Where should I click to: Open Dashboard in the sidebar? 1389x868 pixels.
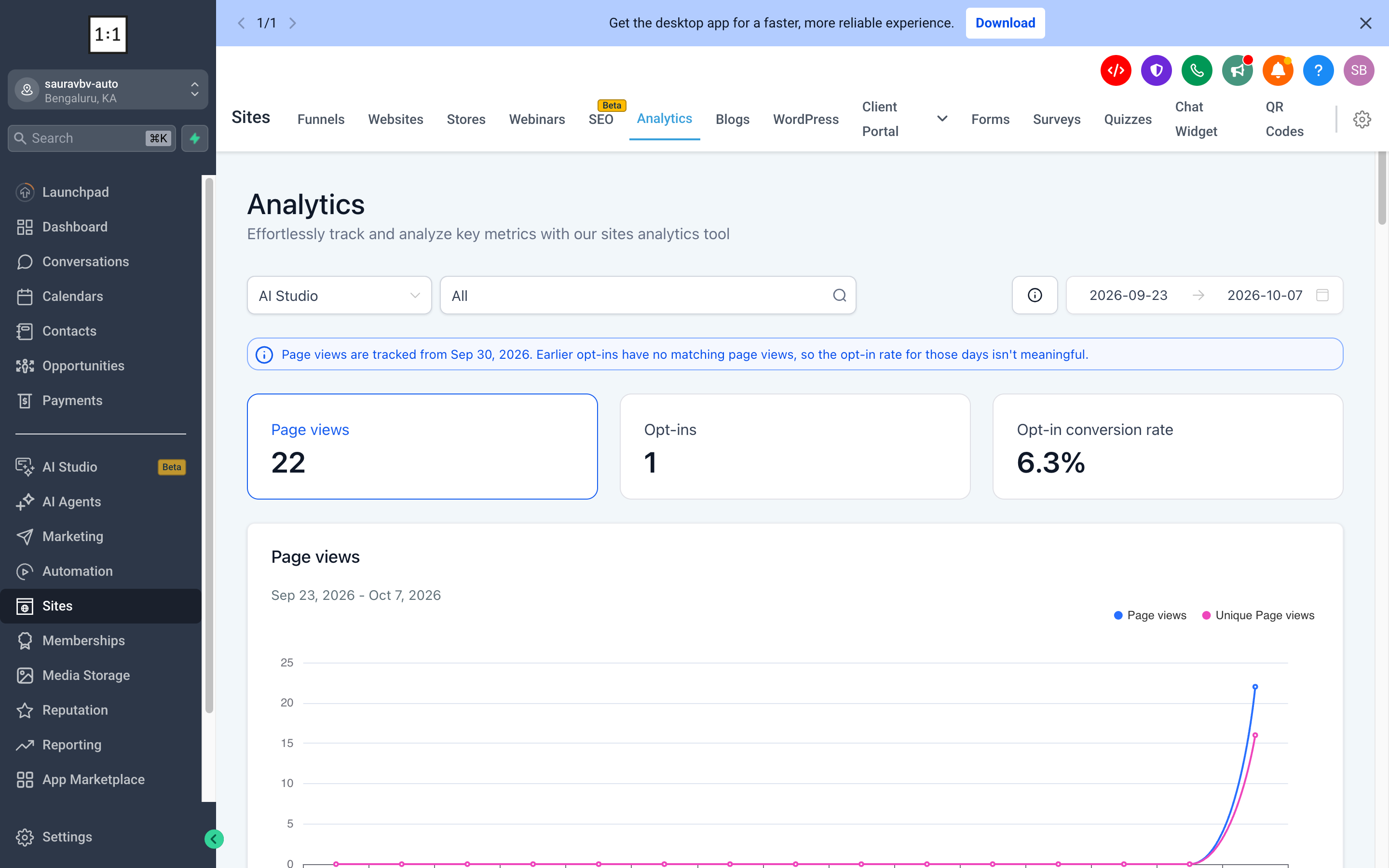point(100,227)
